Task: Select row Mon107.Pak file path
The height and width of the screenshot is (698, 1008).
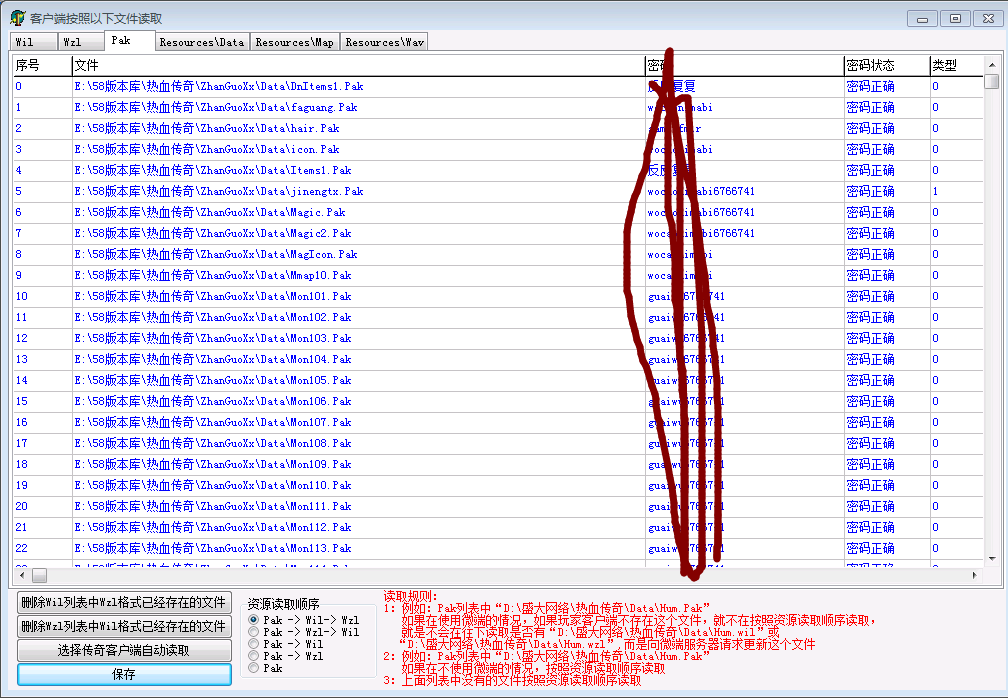Action: click(213, 422)
